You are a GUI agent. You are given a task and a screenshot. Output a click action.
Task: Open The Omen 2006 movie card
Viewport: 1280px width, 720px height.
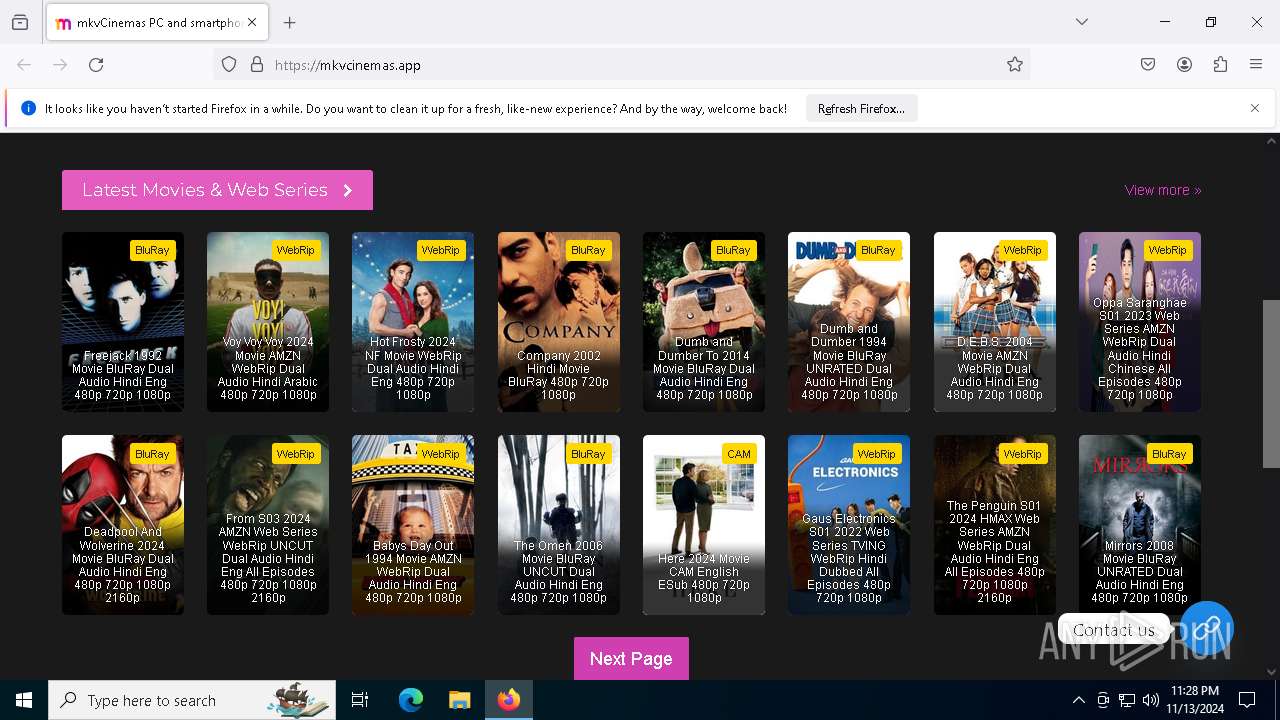[x=559, y=525]
